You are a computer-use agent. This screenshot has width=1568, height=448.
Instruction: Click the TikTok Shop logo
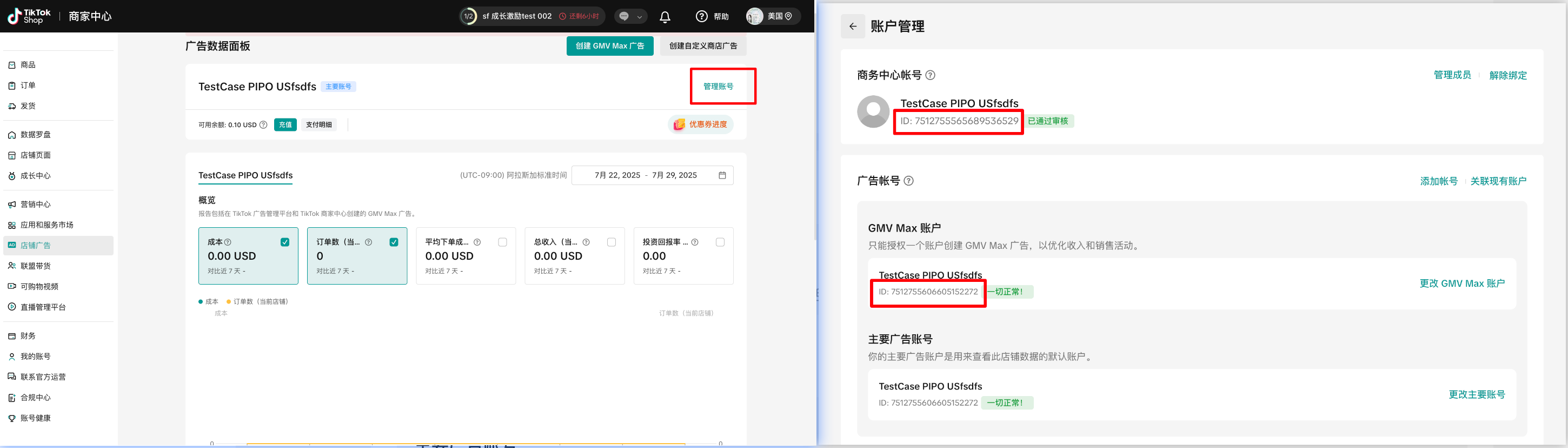(29, 16)
